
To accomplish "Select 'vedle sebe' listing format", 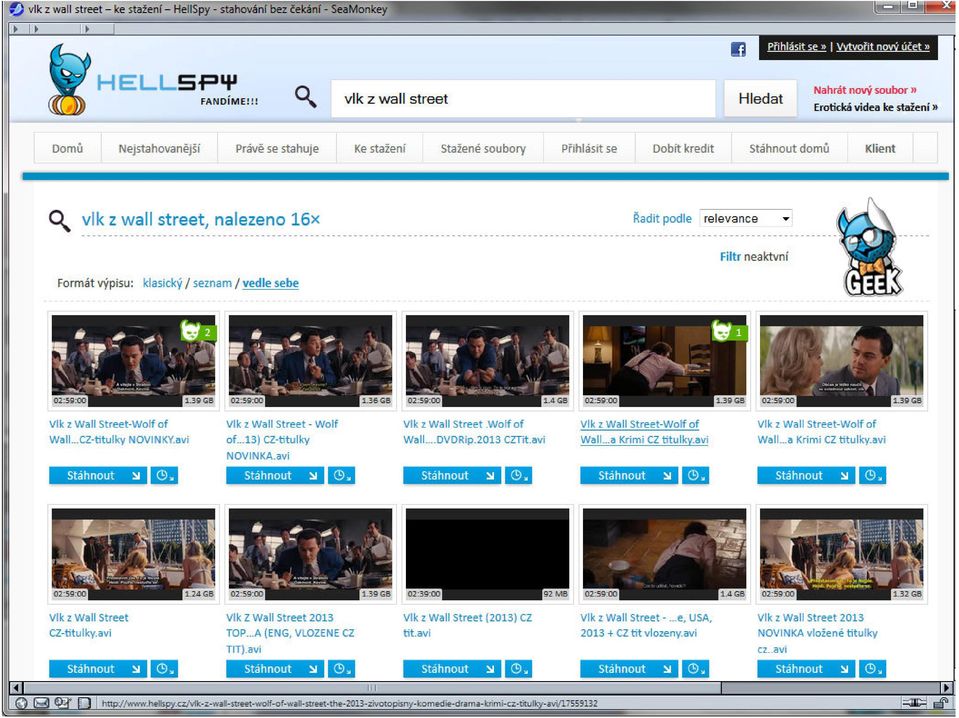I will point(270,283).
